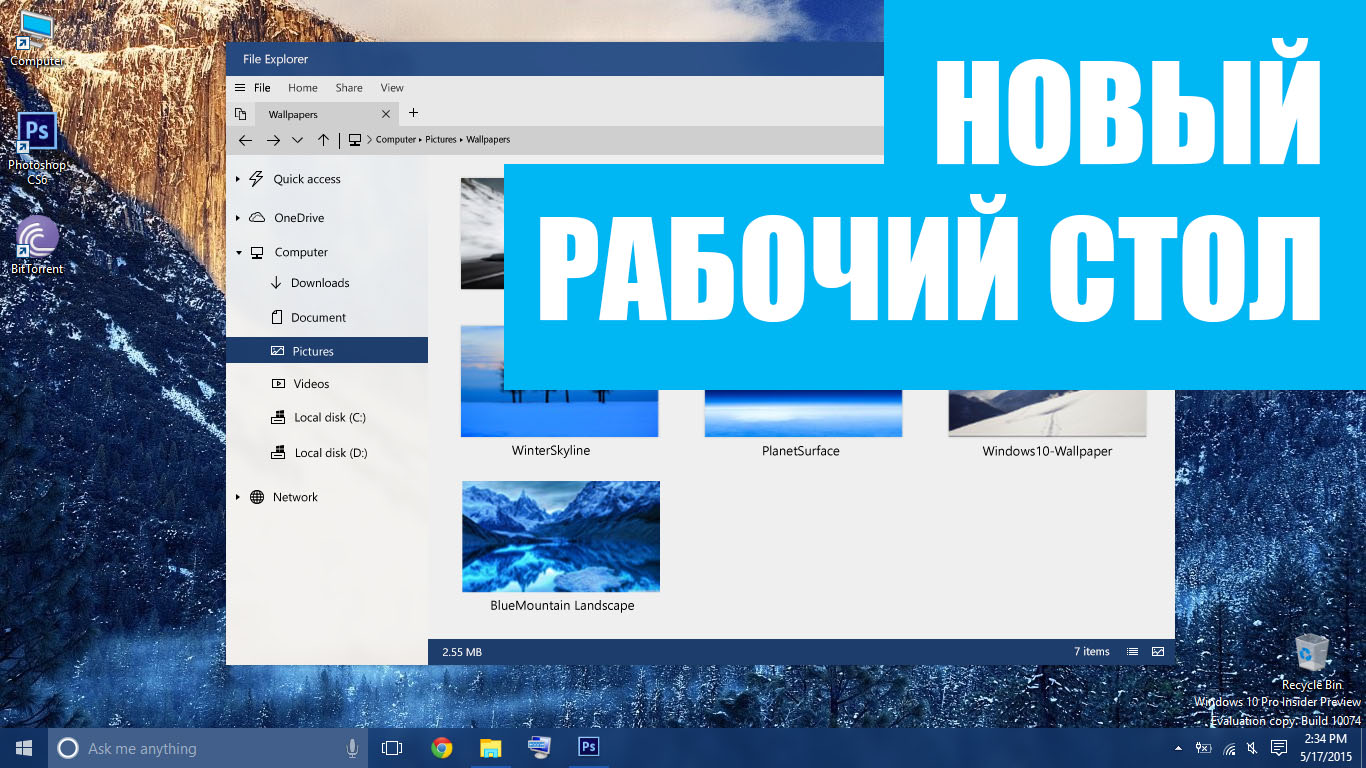Switch to thumbnail view in status bar
Screen dimensions: 1366x768
pos(1158,652)
